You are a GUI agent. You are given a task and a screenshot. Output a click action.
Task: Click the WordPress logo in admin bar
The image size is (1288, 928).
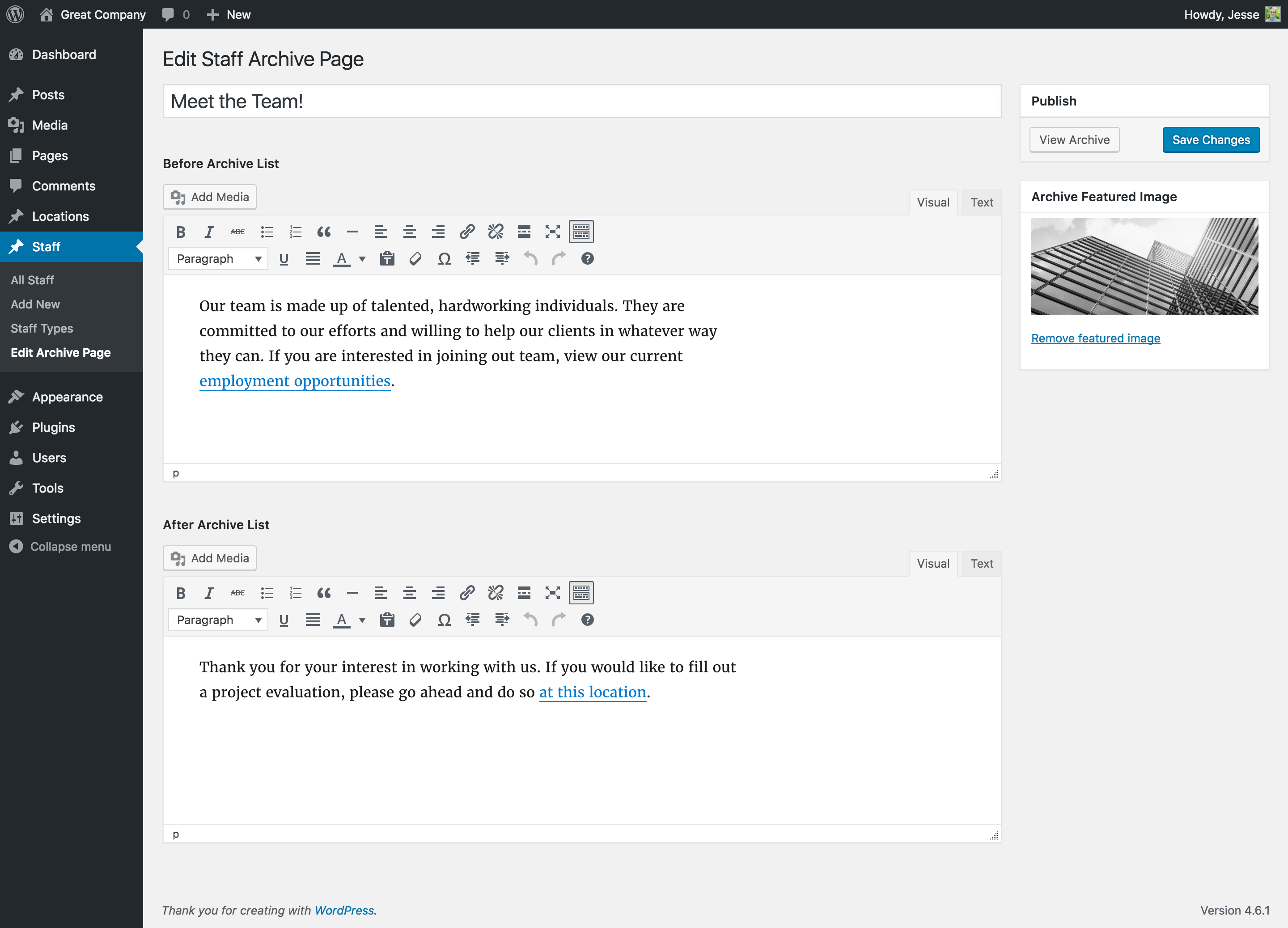tap(15, 14)
